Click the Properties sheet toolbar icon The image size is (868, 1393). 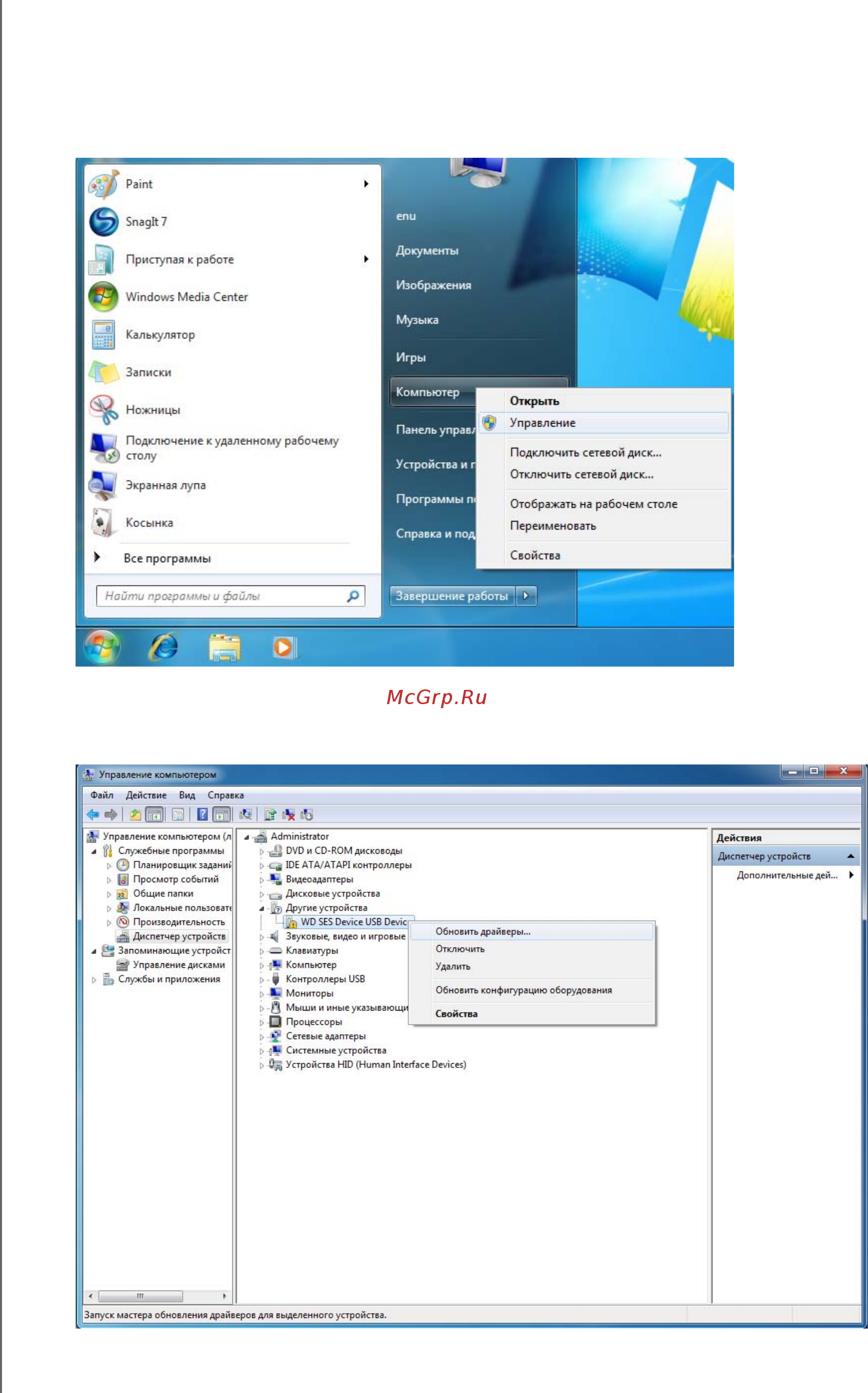pyautogui.click(x=178, y=814)
